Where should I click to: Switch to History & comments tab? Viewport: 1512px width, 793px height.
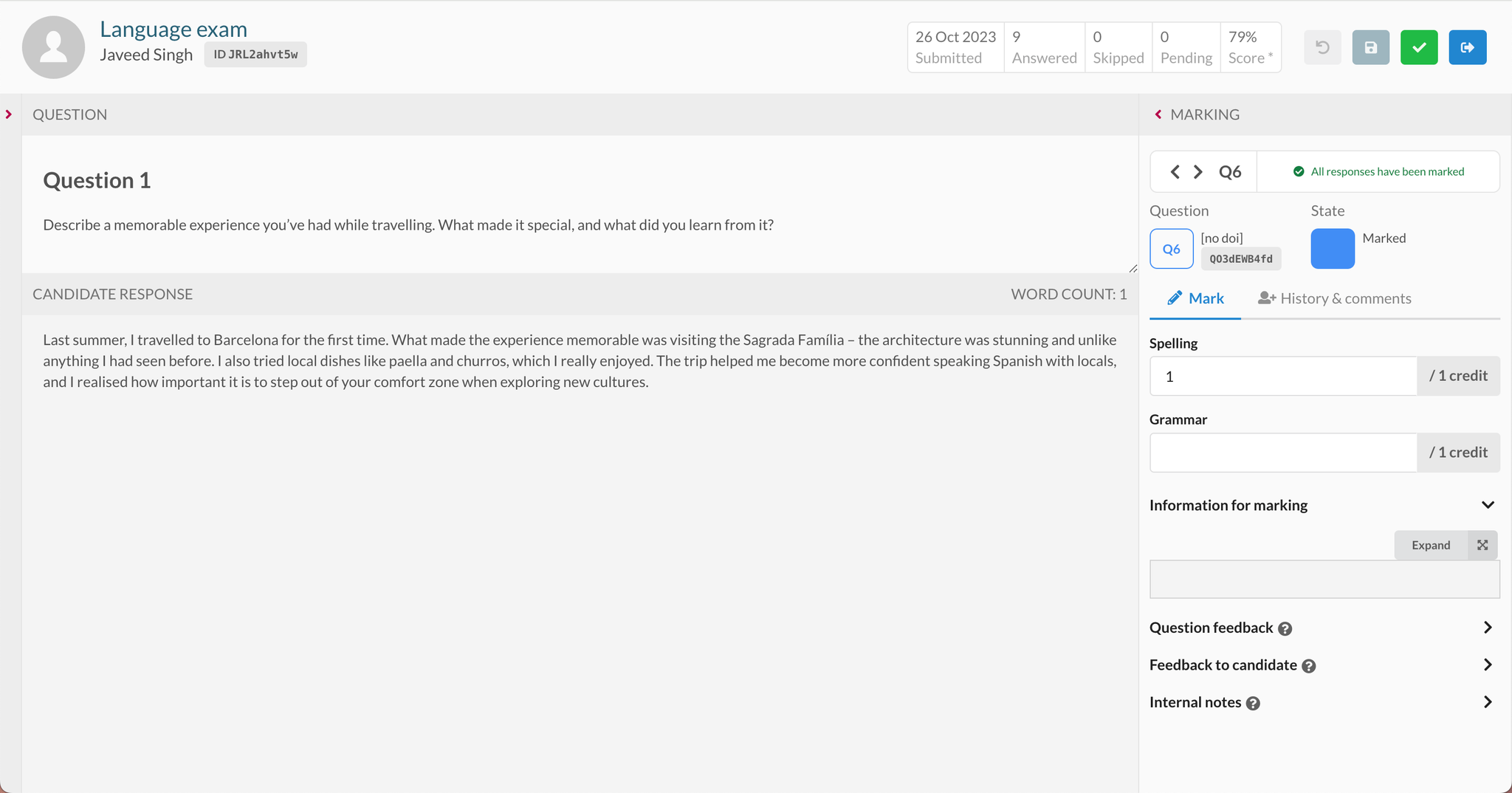click(1335, 298)
